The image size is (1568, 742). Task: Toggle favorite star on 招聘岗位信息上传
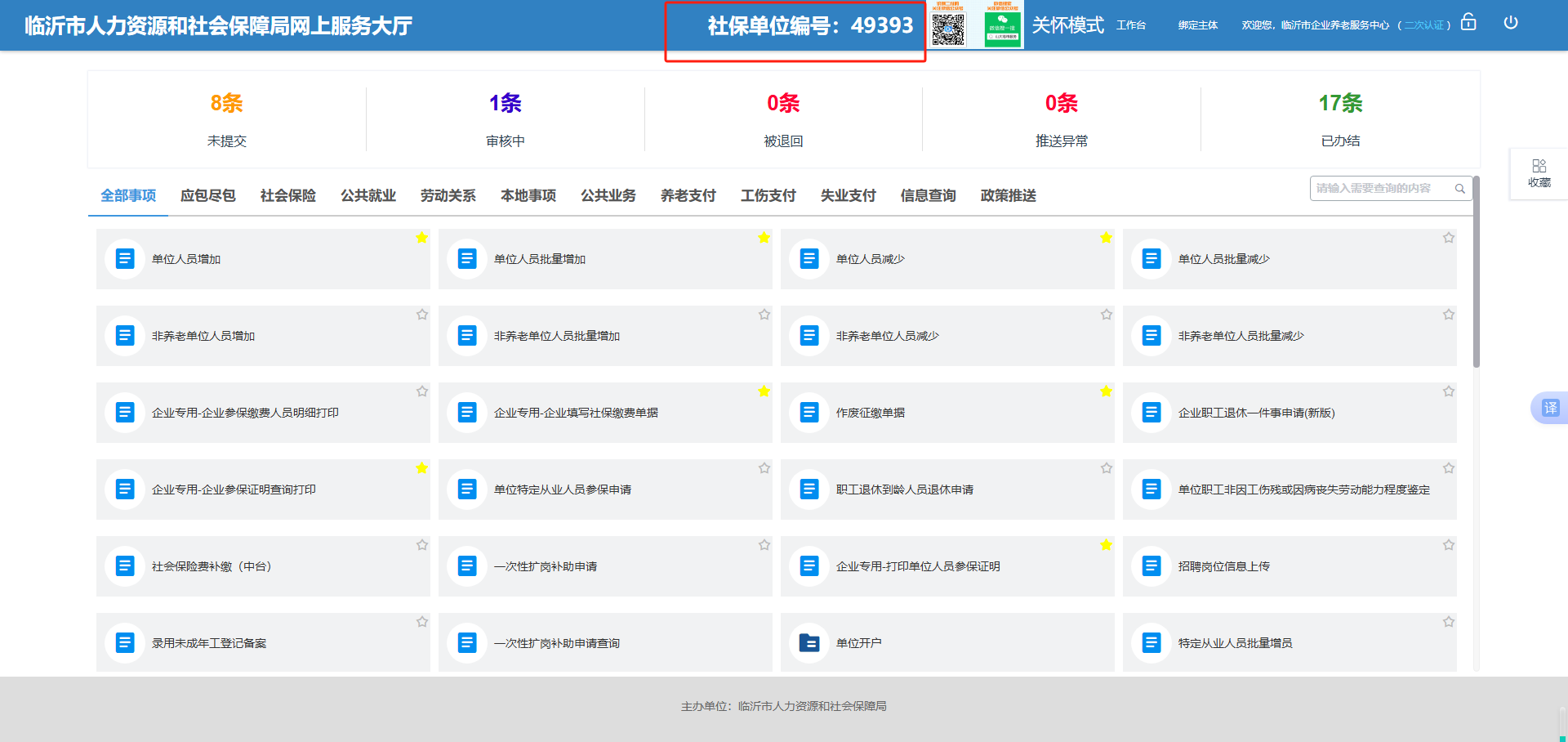(1448, 545)
